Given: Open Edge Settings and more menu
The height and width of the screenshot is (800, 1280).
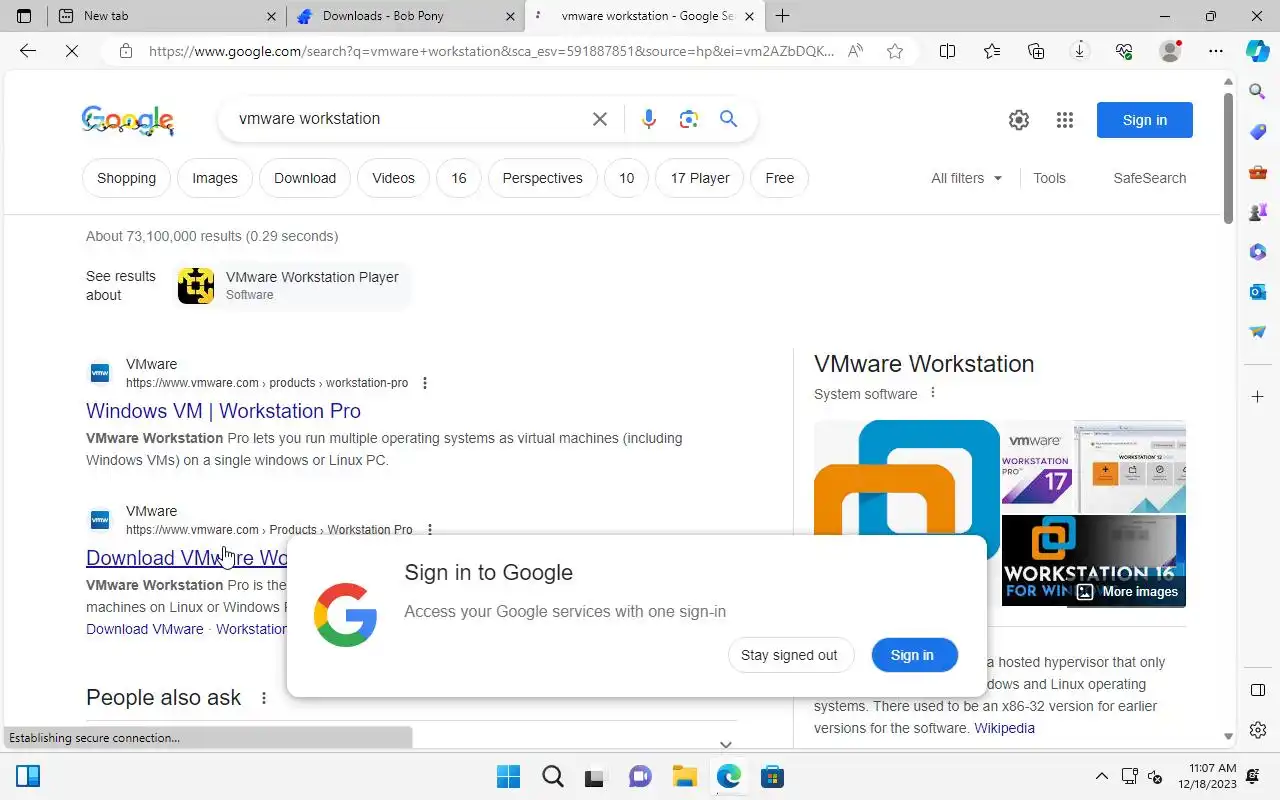Looking at the screenshot, I should pyautogui.click(x=1215, y=51).
